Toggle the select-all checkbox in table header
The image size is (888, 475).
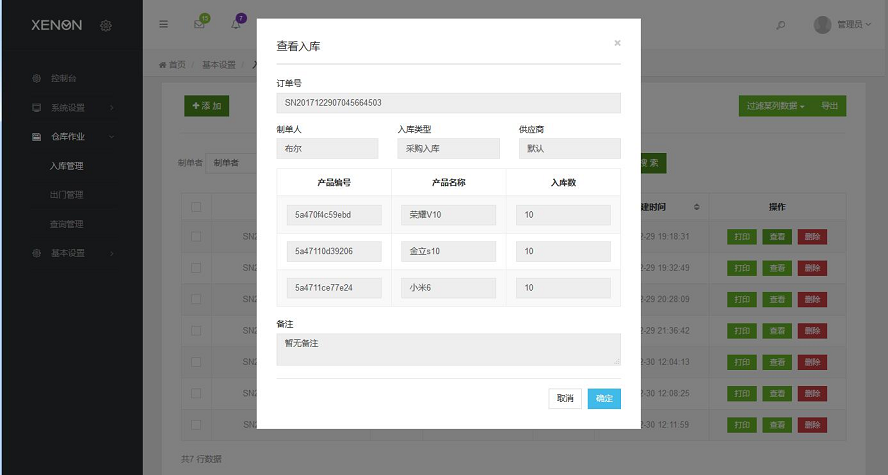click(x=196, y=207)
